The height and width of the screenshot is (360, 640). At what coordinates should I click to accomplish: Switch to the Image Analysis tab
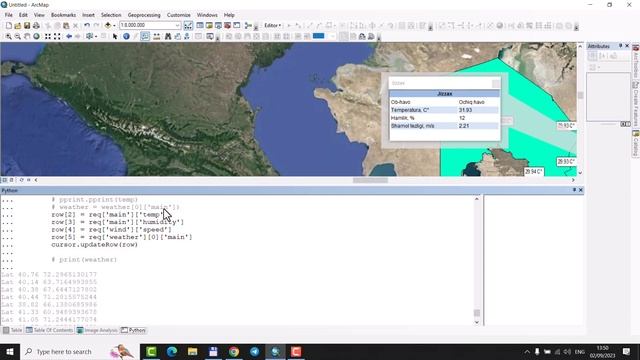tap(97, 330)
